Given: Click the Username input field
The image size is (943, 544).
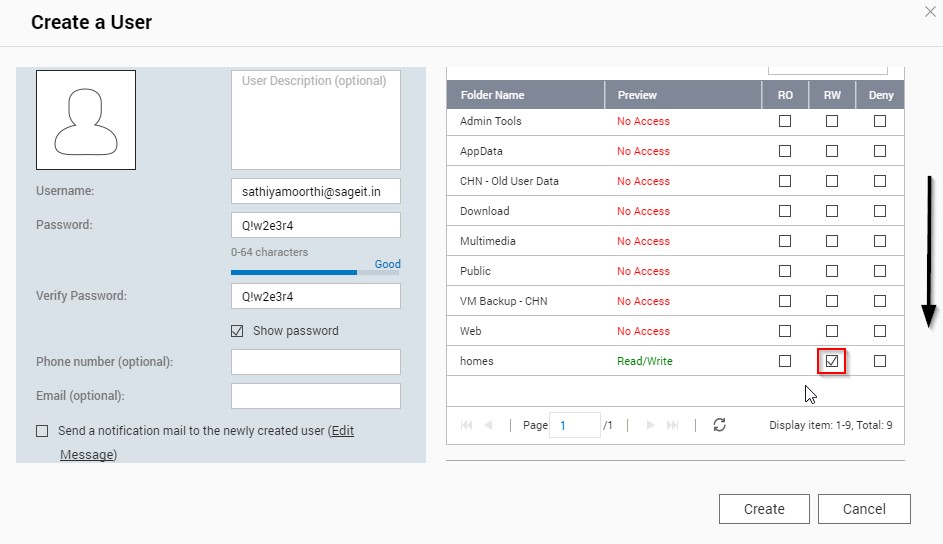Looking at the screenshot, I should [315, 191].
